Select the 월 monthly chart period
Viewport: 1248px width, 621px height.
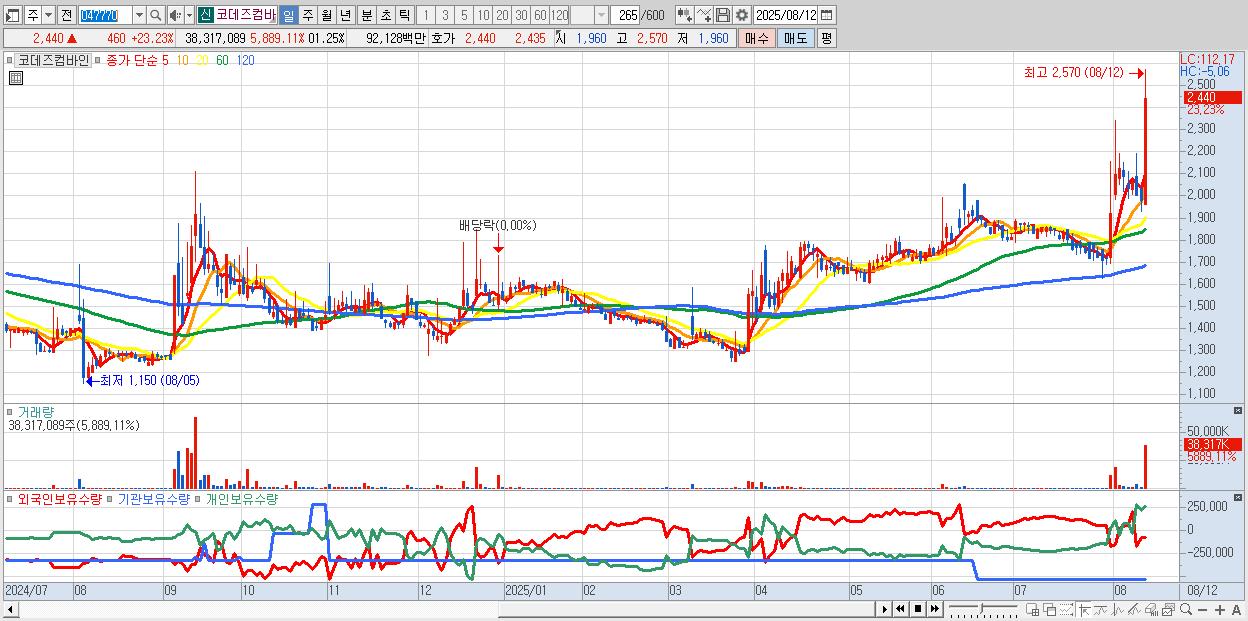pyautogui.click(x=326, y=15)
